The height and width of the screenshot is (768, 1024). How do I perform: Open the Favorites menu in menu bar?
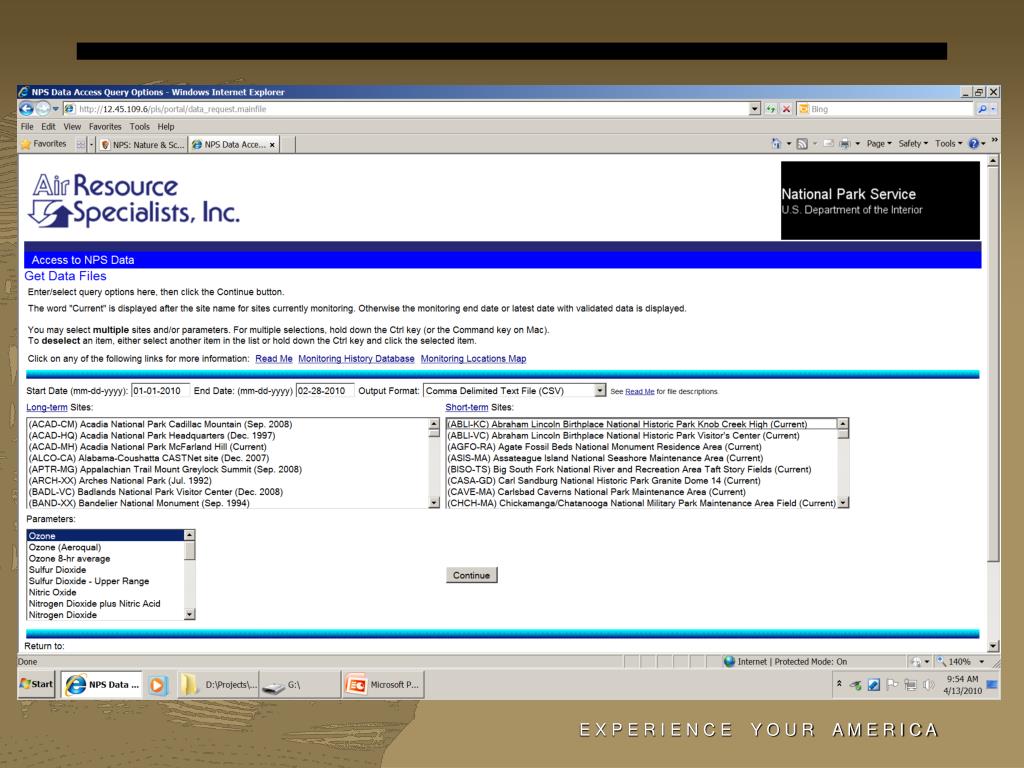[x=105, y=127]
